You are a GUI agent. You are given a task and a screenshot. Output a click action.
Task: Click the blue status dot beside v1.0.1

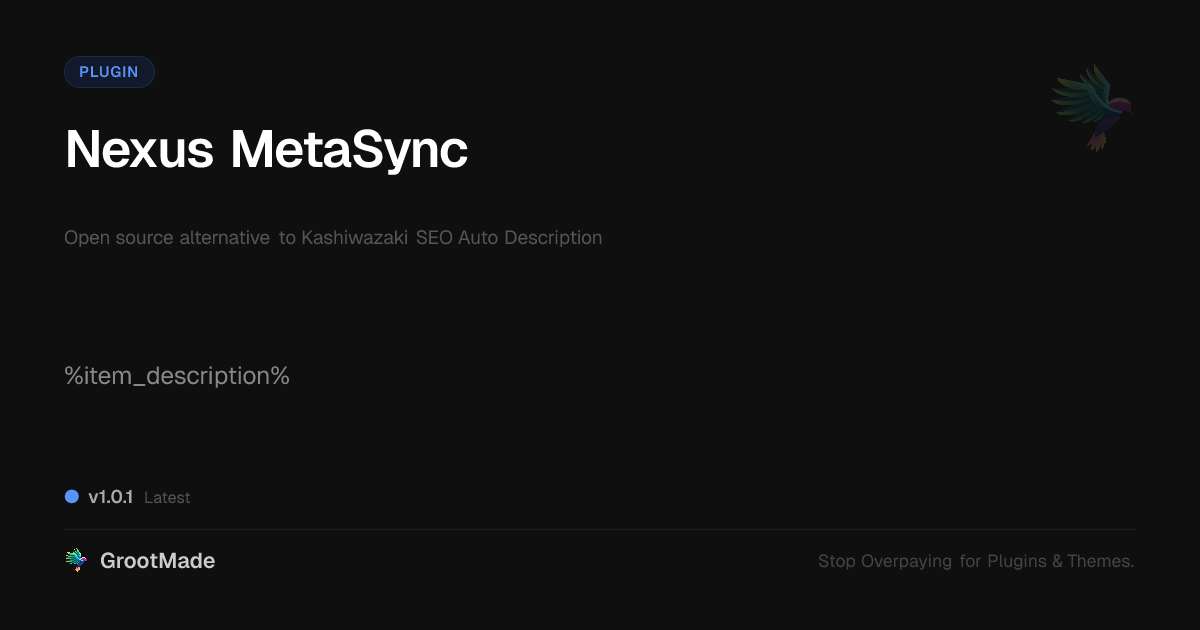(x=72, y=497)
